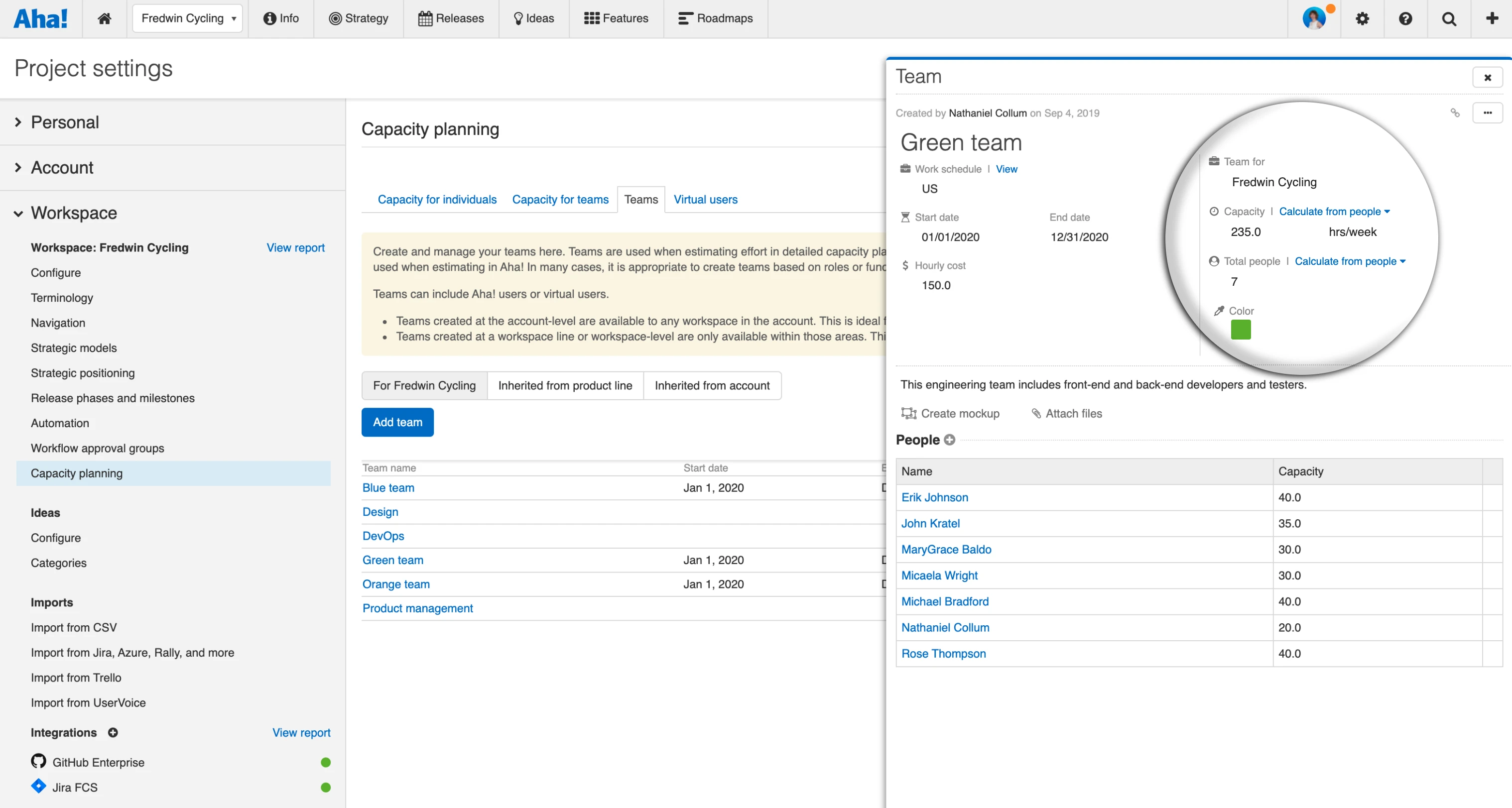Open the user avatar profile menu
Image resolution: width=1512 pixels, height=808 pixels.
click(x=1314, y=18)
